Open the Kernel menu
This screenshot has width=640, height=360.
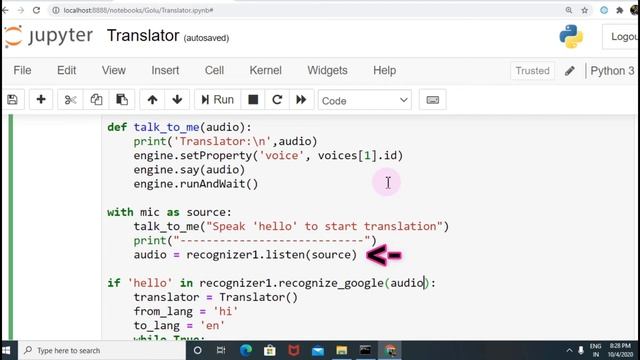pos(265,70)
